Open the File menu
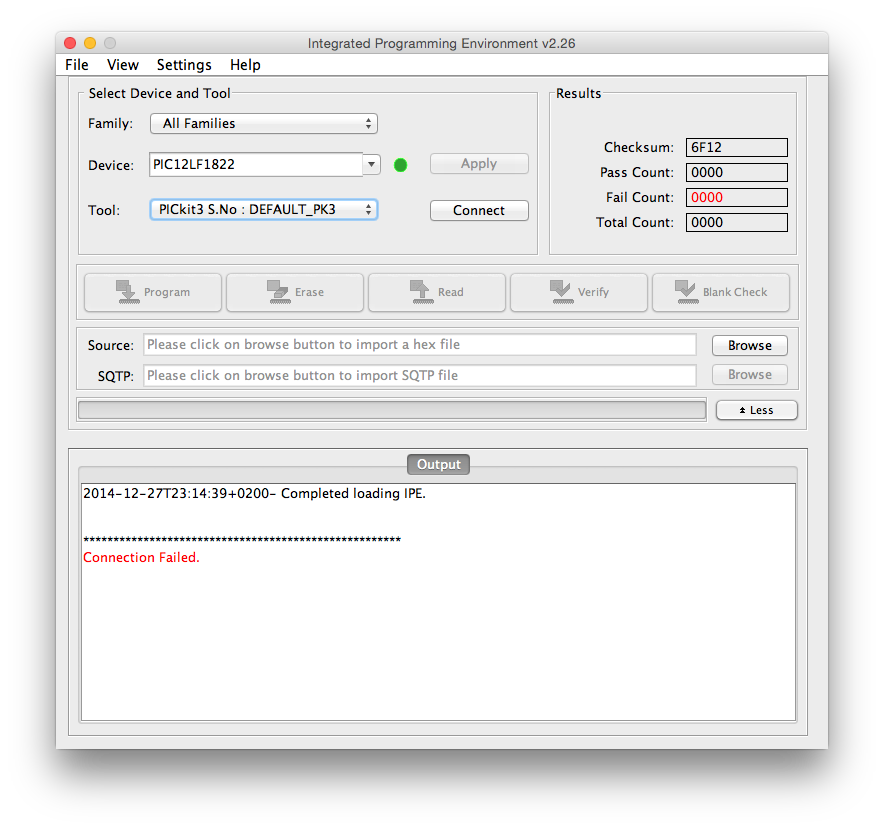The image size is (884, 829). 77,65
